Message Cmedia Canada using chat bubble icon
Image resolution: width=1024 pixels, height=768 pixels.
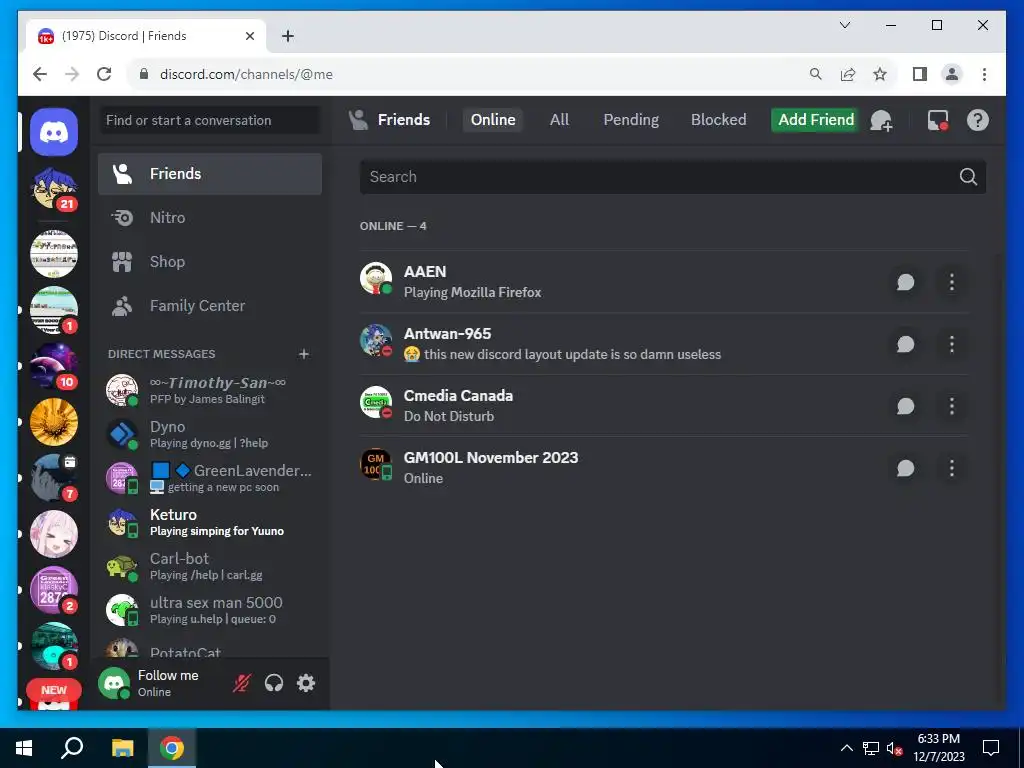coord(905,406)
